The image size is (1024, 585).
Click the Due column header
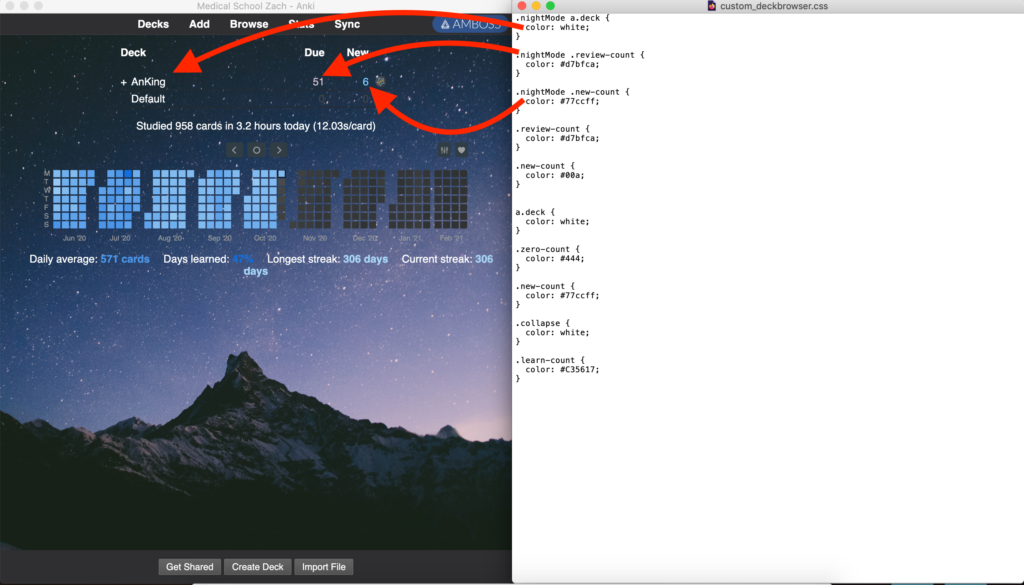pos(314,52)
